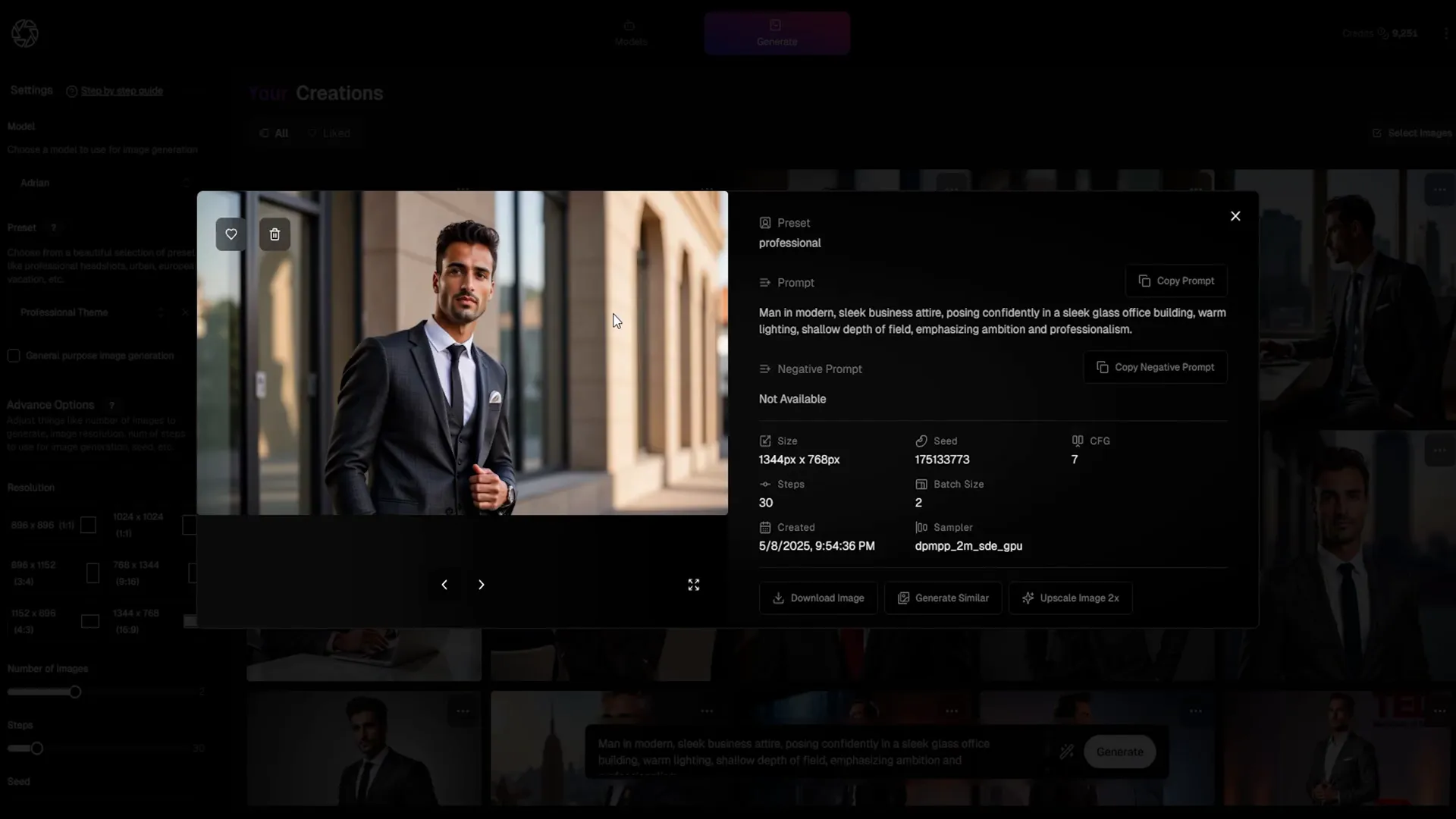Viewport: 1456px width, 819px height.
Task: Select the 896 x 896 (1:1) resolution
Action: pos(53,525)
